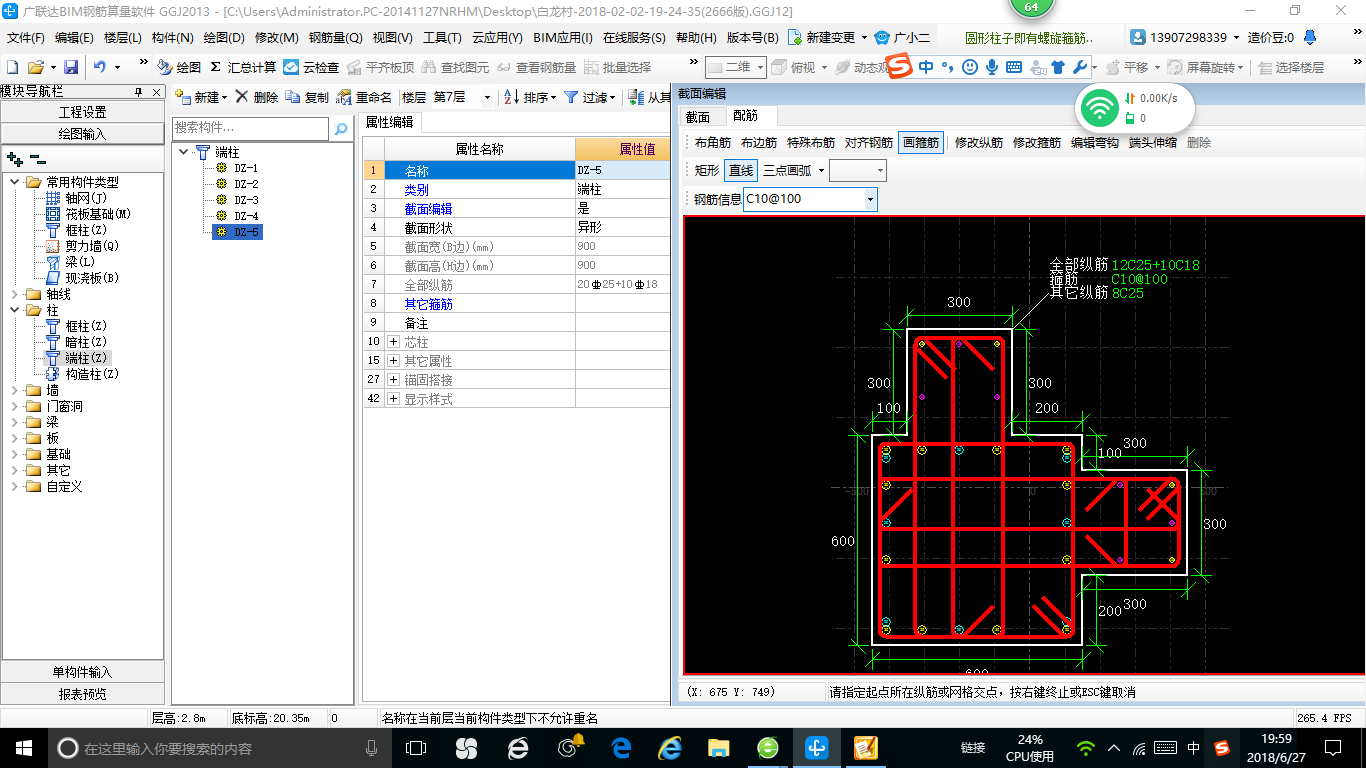Expand 其它属性 property group

[x=393, y=361]
